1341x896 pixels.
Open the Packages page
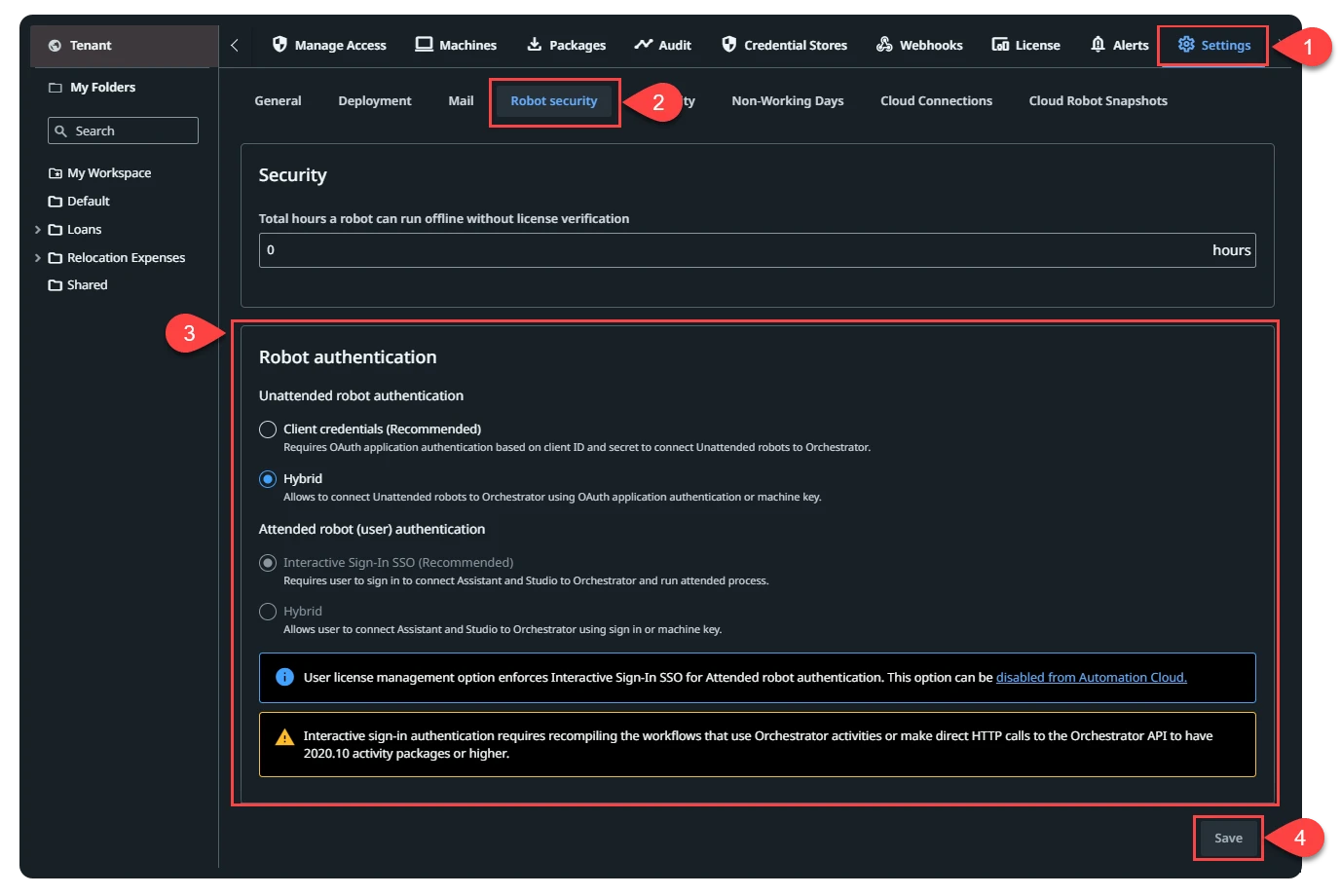pyautogui.click(x=566, y=45)
